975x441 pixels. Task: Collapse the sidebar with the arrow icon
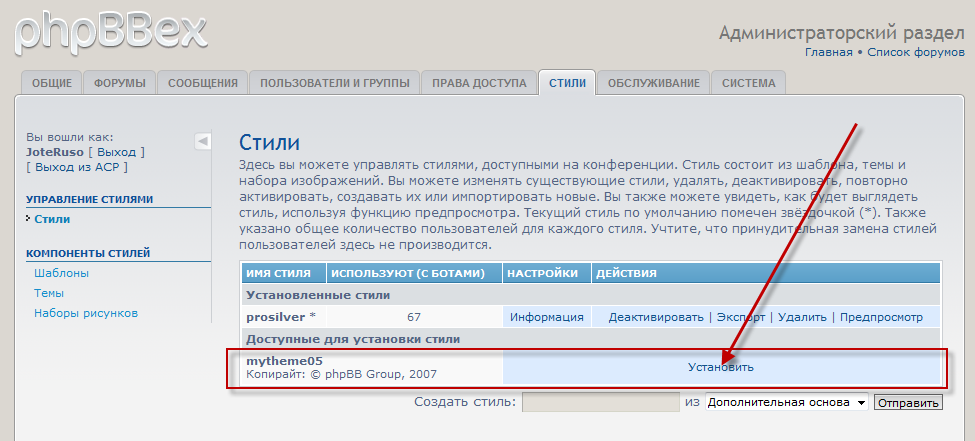pyautogui.click(x=203, y=141)
